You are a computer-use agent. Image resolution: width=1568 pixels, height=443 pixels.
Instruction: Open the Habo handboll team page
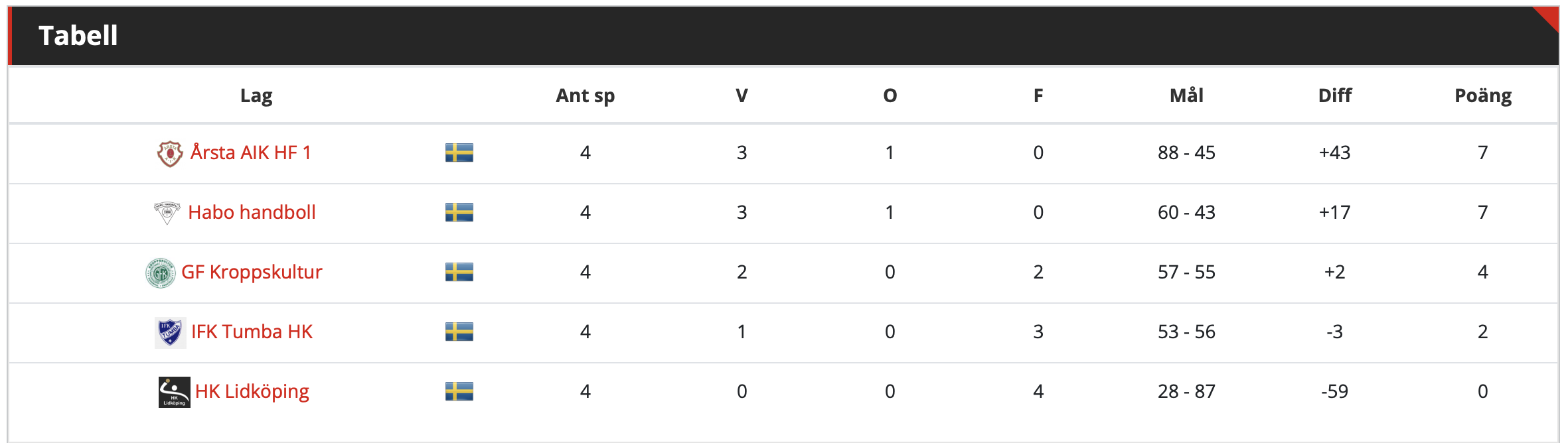point(252,212)
